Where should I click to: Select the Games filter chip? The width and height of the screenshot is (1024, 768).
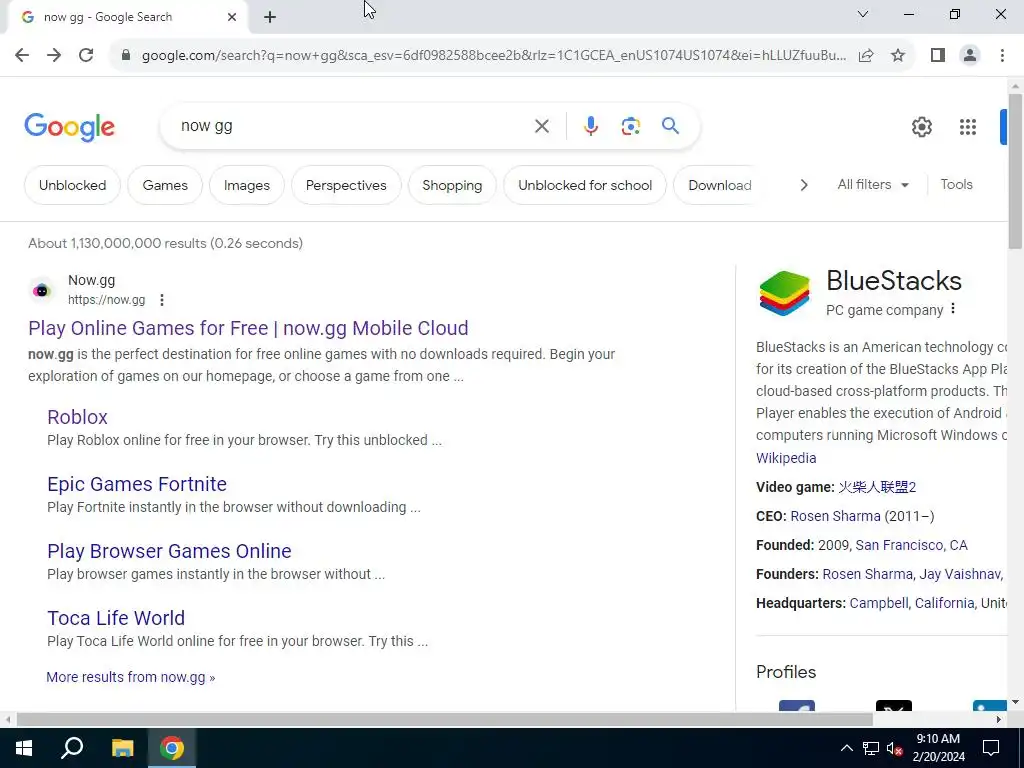[165, 185]
